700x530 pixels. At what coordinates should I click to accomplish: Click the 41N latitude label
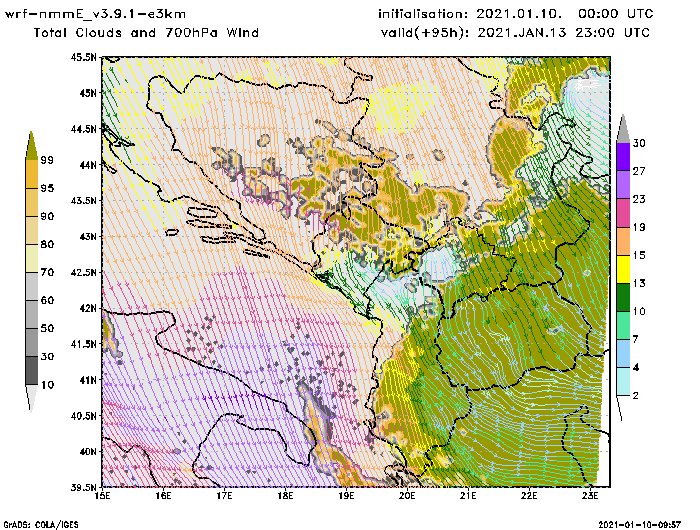(x=88, y=380)
